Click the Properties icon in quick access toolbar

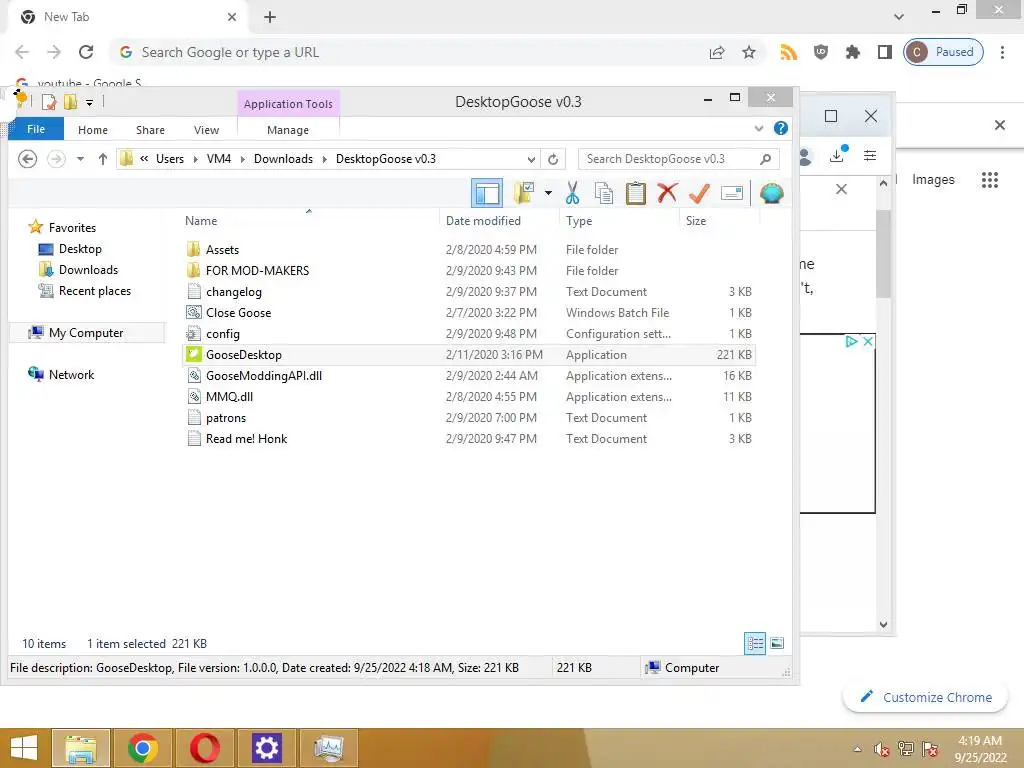click(49, 102)
